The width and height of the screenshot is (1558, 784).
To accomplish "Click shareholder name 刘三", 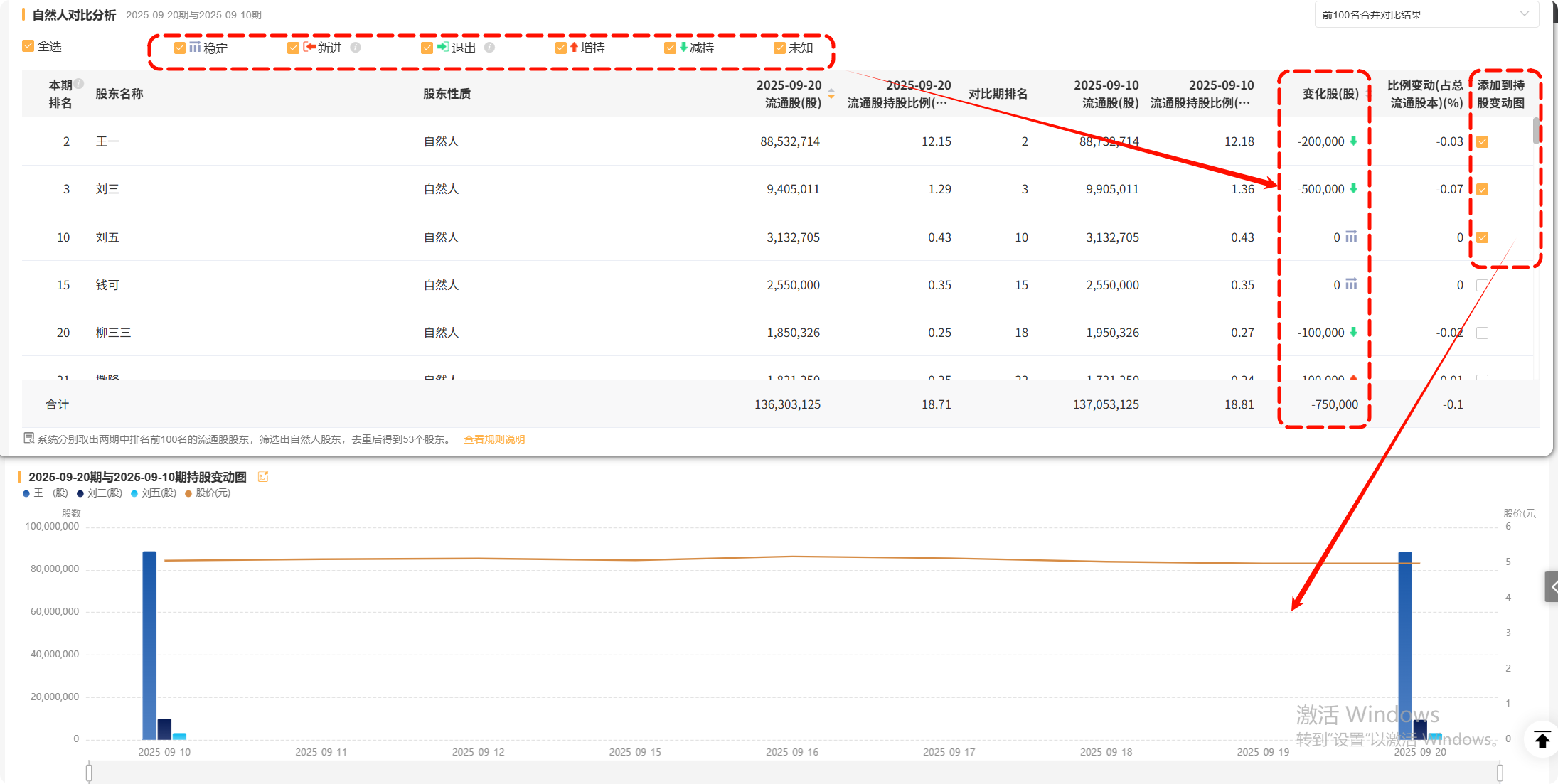I will pyautogui.click(x=107, y=189).
